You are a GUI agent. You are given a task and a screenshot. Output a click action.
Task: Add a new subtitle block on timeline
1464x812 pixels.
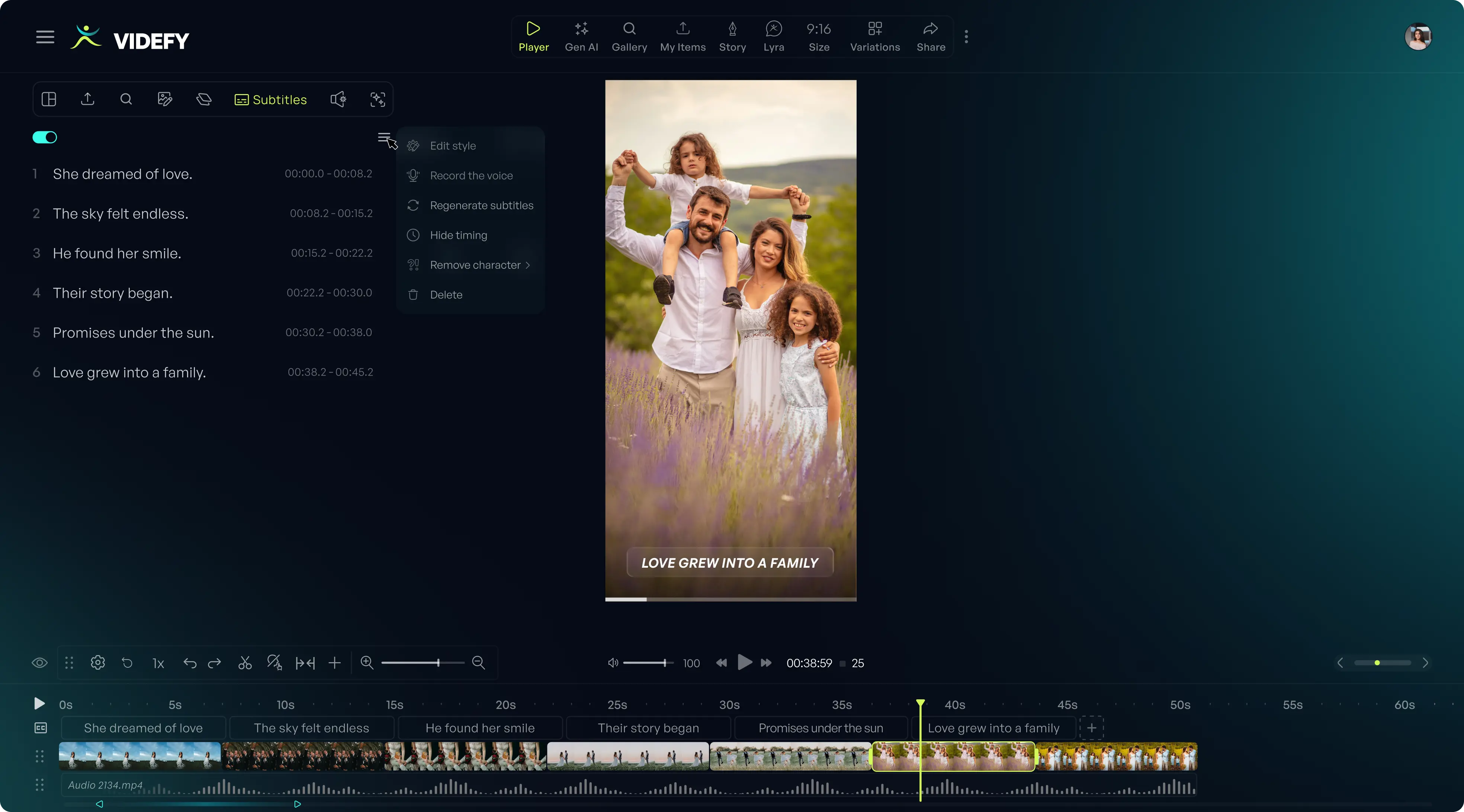coord(1091,728)
